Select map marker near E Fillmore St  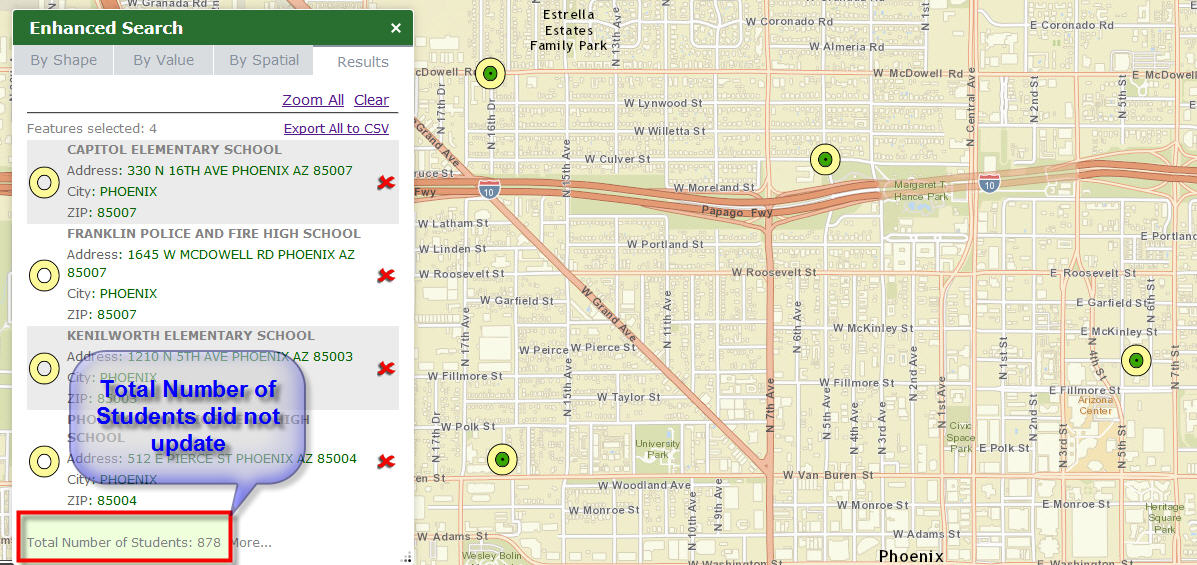click(1136, 360)
